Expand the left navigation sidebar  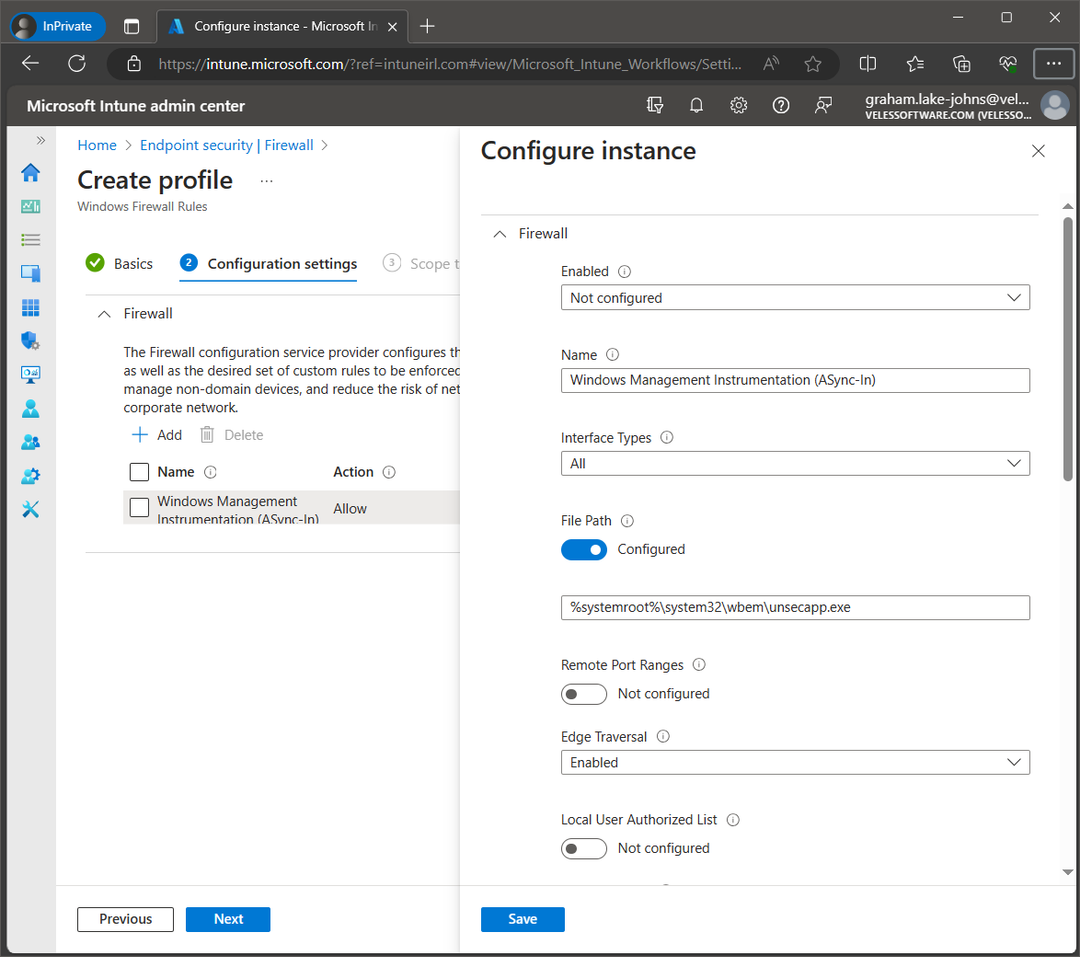[x=41, y=141]
